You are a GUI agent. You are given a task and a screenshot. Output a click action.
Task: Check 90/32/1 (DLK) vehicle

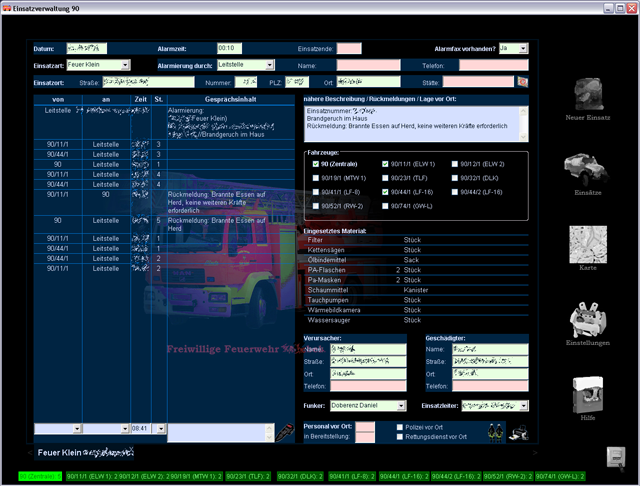455,178
